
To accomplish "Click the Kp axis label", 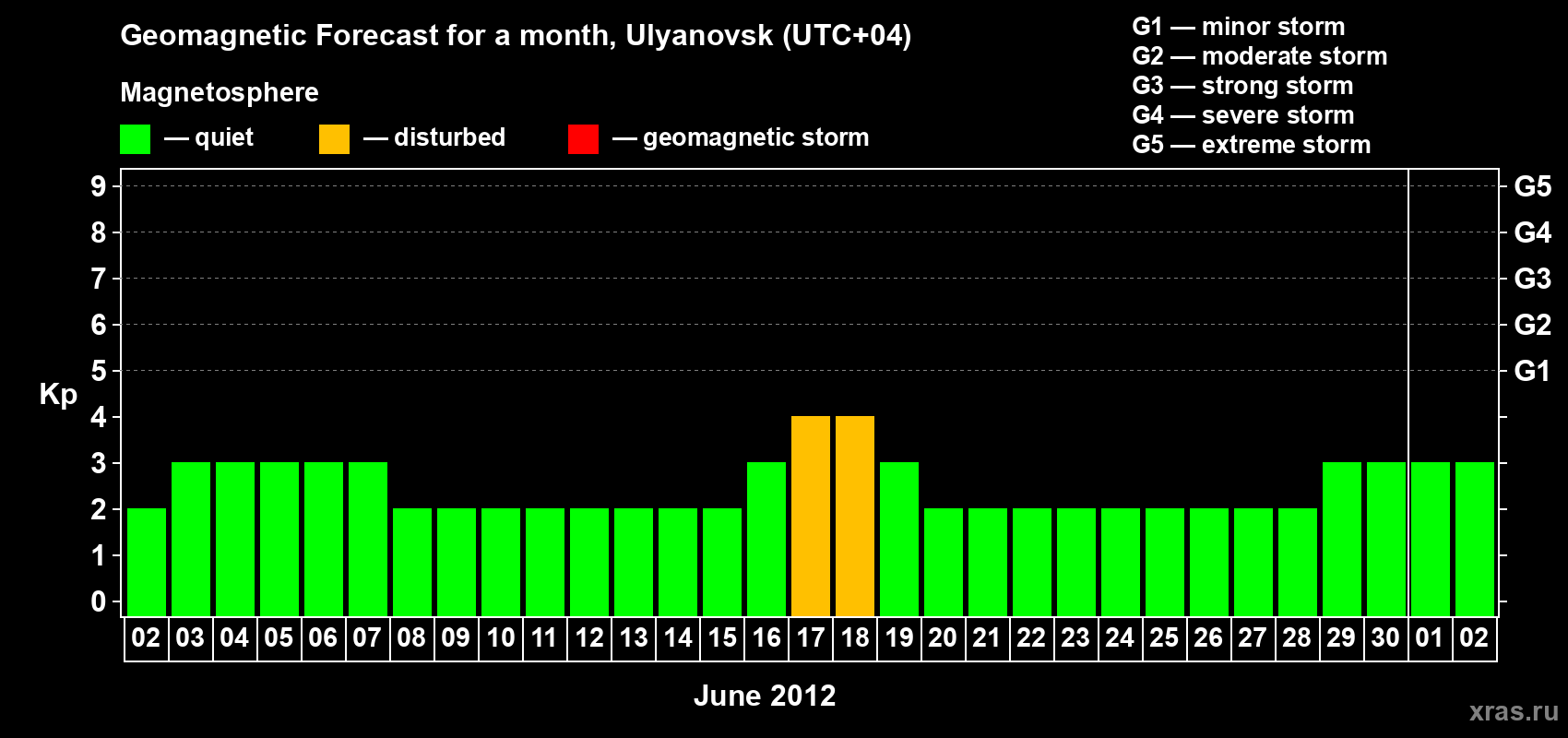I will [x=58, y=395].
